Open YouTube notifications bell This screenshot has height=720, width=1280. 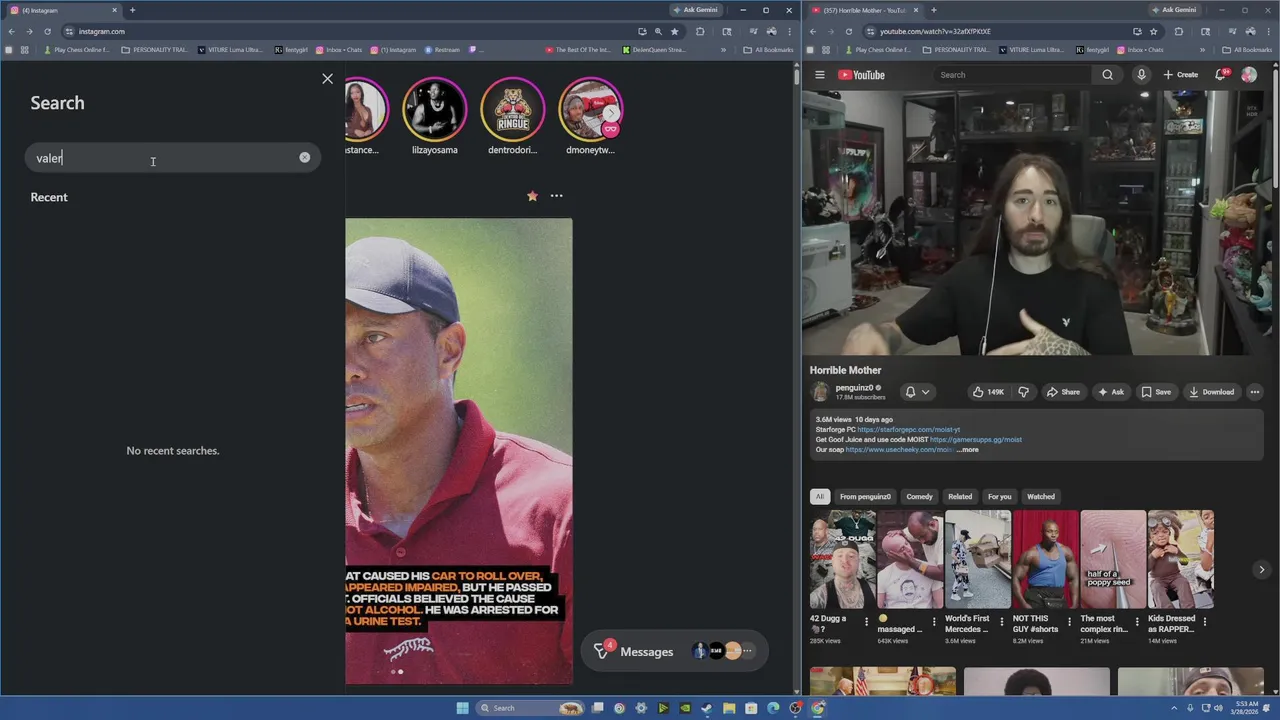[1221, 75]
